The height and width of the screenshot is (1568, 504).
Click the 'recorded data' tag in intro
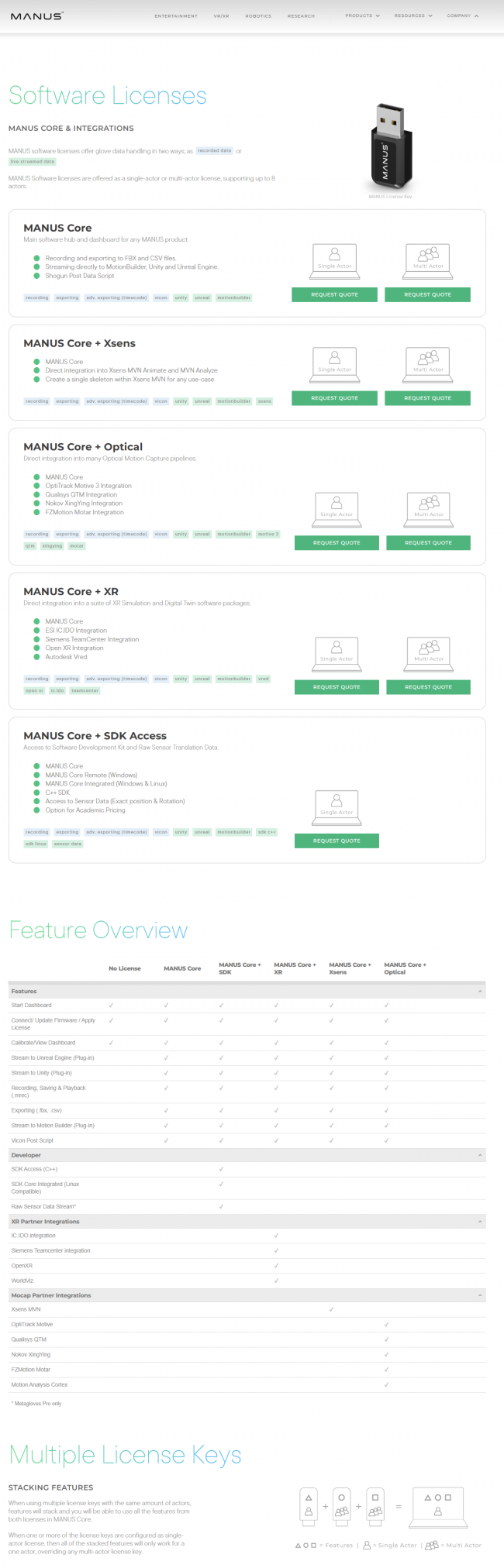215,151
